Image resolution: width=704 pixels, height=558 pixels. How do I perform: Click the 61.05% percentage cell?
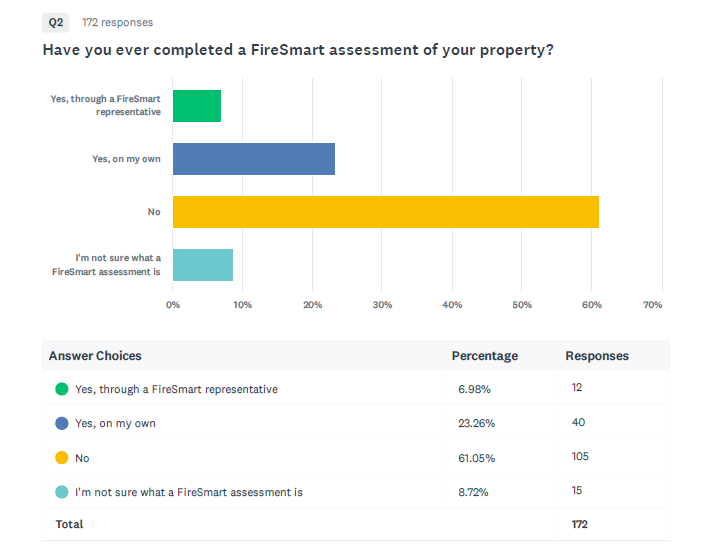[477, 458]
